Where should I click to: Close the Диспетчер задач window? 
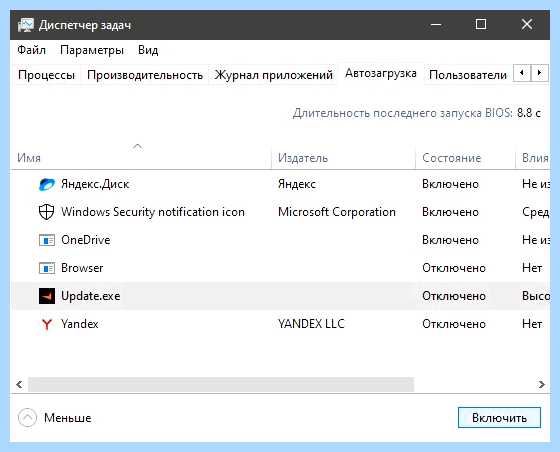click(527, 25)
